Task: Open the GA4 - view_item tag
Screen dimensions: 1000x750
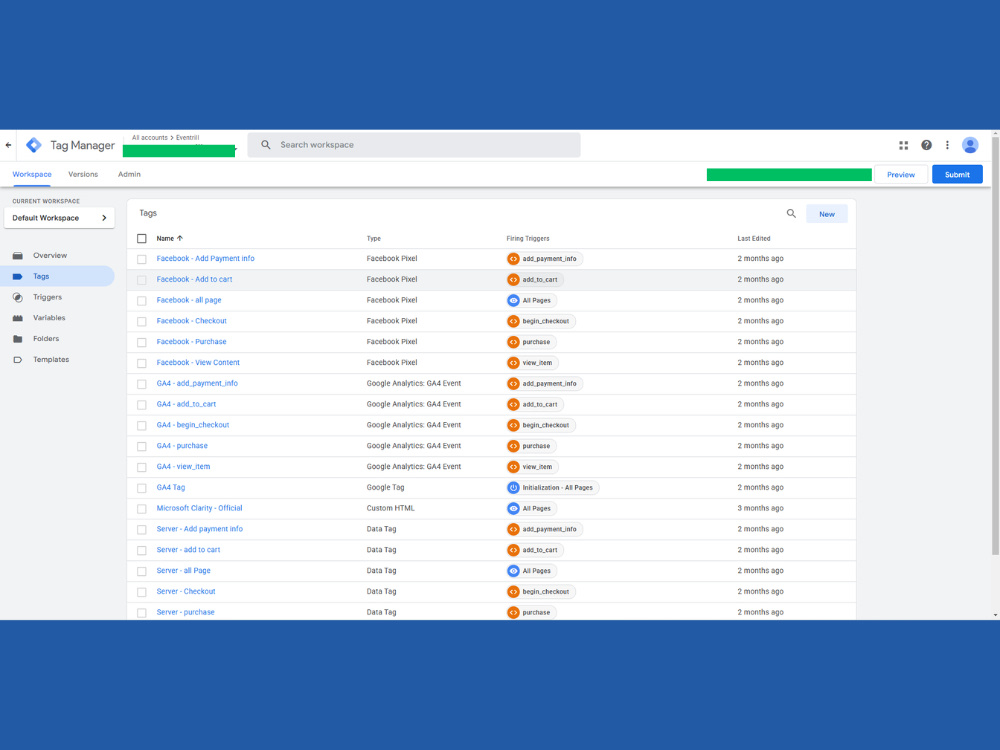Action: (x=183, y=466)
